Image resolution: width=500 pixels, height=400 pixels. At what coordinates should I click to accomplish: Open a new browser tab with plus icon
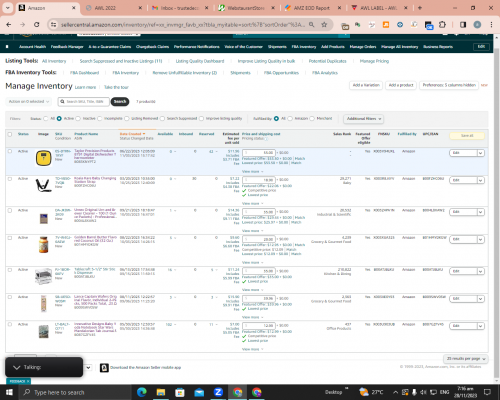[420, 8]
